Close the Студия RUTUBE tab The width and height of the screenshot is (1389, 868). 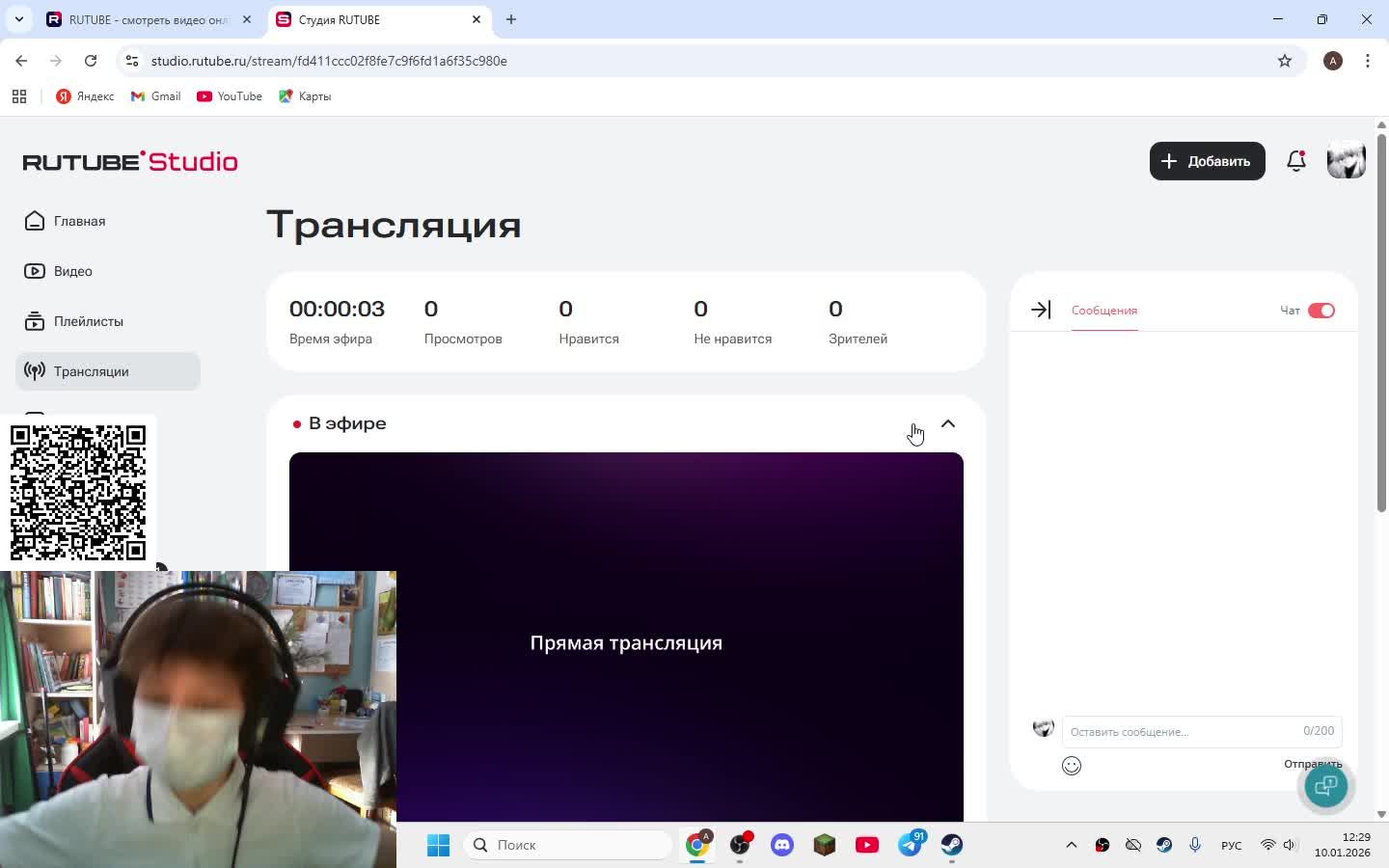[477, 19]
